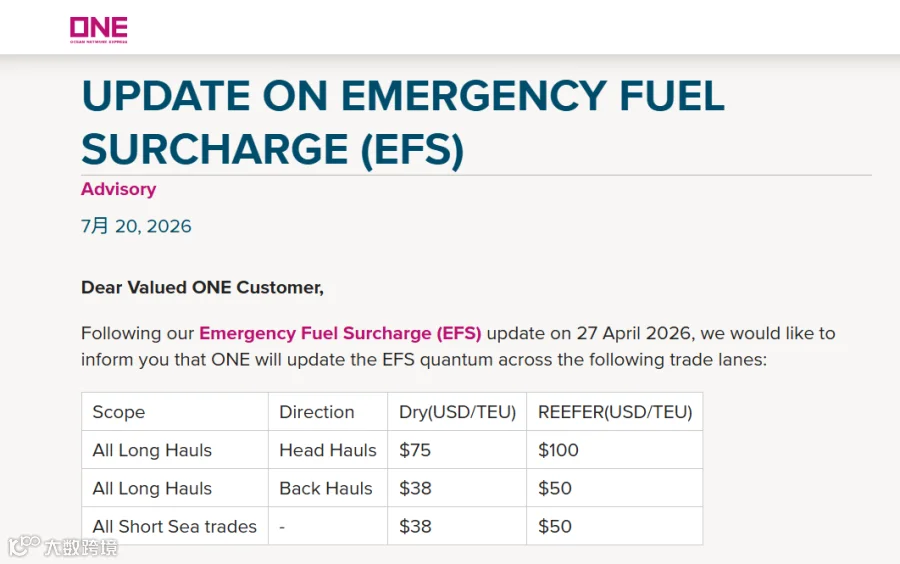
Task: Click the $100 reefer rate cell
Action: [615, 450]
